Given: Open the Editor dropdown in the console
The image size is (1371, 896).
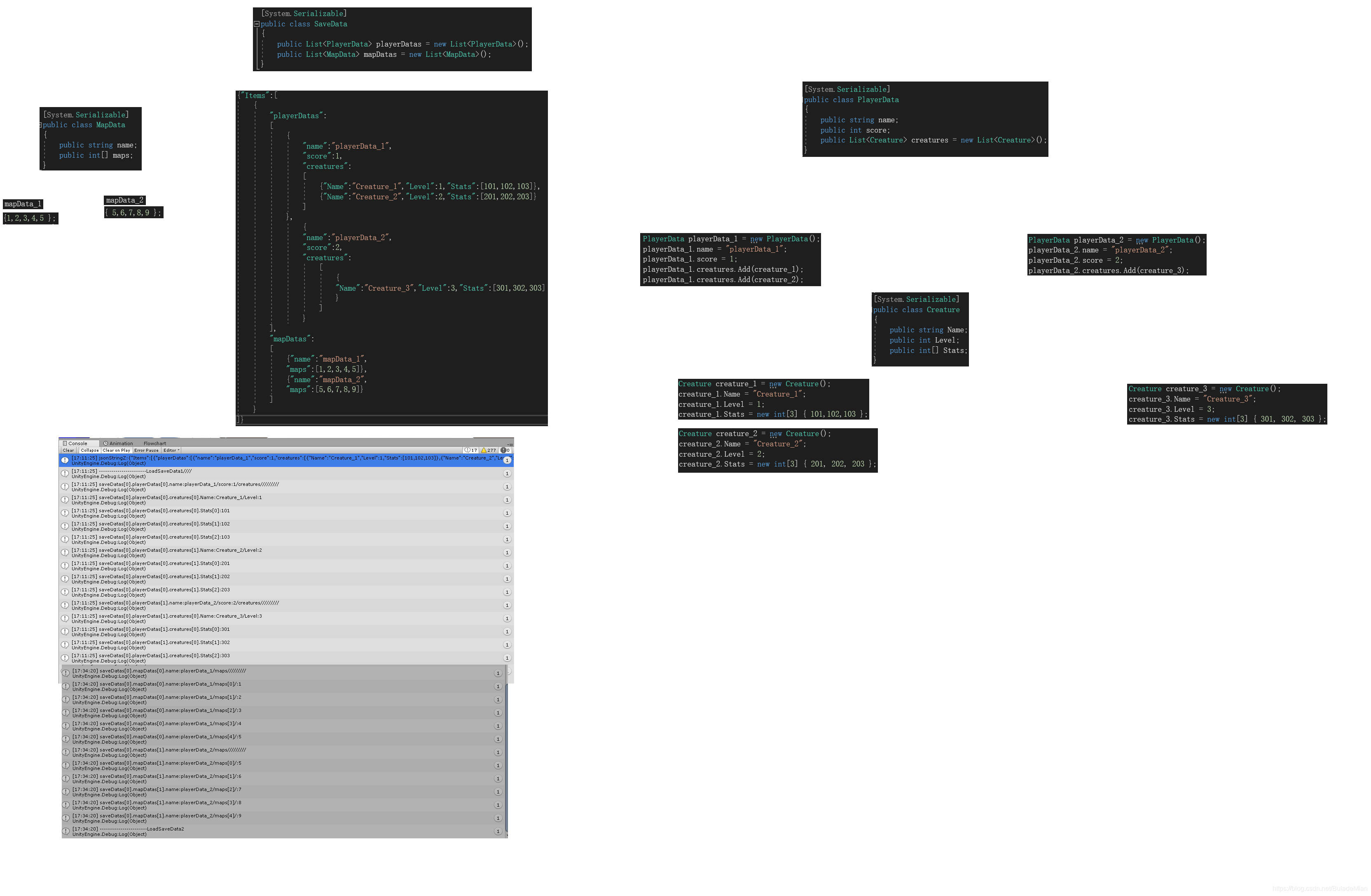Looking at the screenshot, I should click(171, 450).
